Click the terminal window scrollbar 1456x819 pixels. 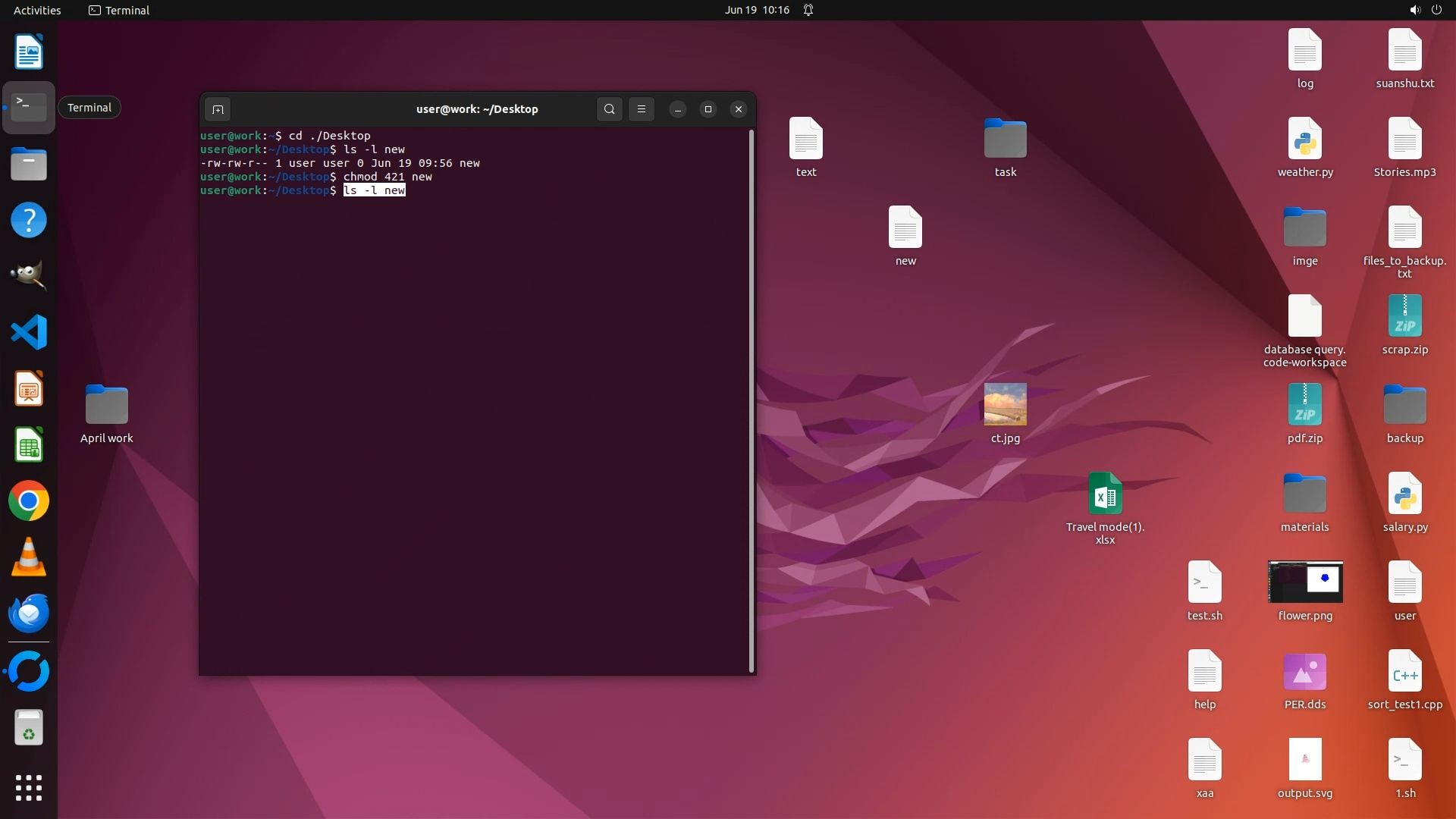click(752, 400)
